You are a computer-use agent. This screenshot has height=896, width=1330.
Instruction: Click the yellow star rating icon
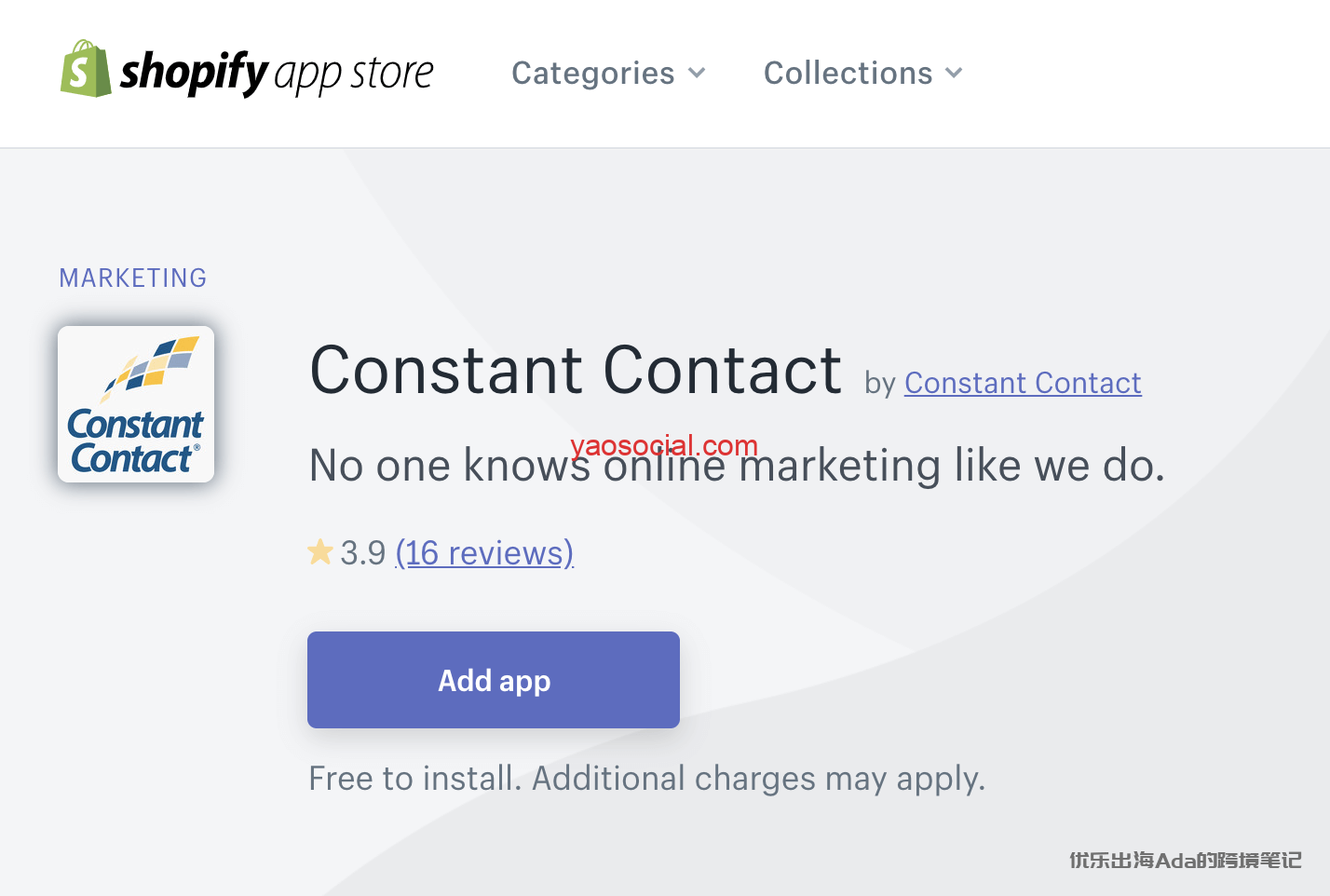(320, 552)
